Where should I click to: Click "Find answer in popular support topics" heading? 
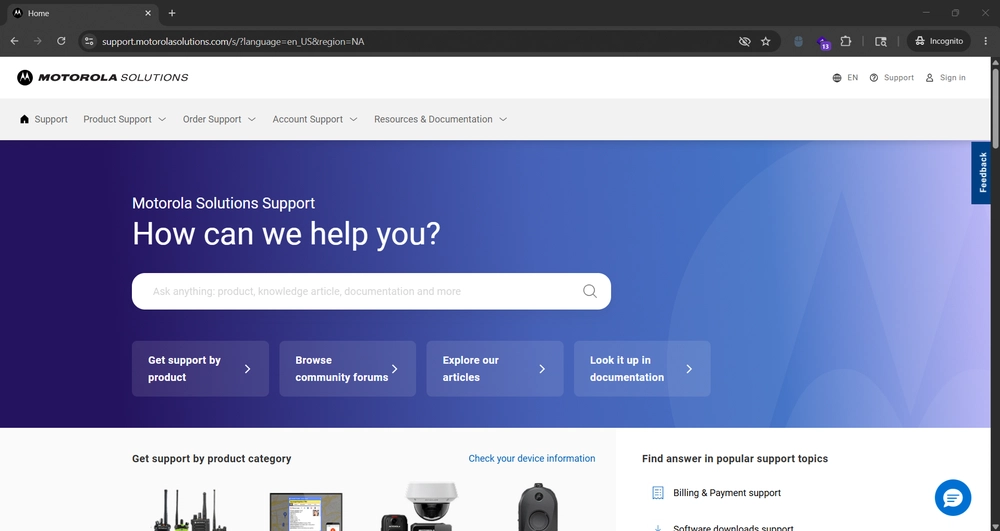(735, 458)
